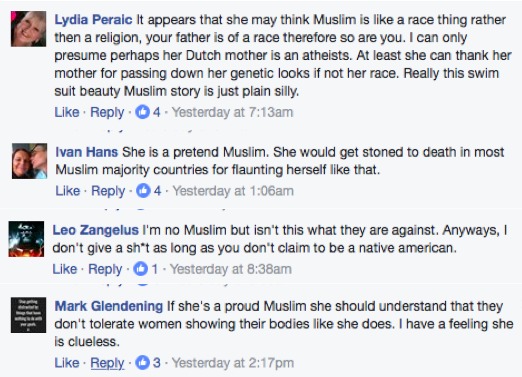Image resolution: width=522 pixels, height=377 pixels.
Task: Click the thumbs-up icon on Mark Glendening's comment
Action: point(142,363)
